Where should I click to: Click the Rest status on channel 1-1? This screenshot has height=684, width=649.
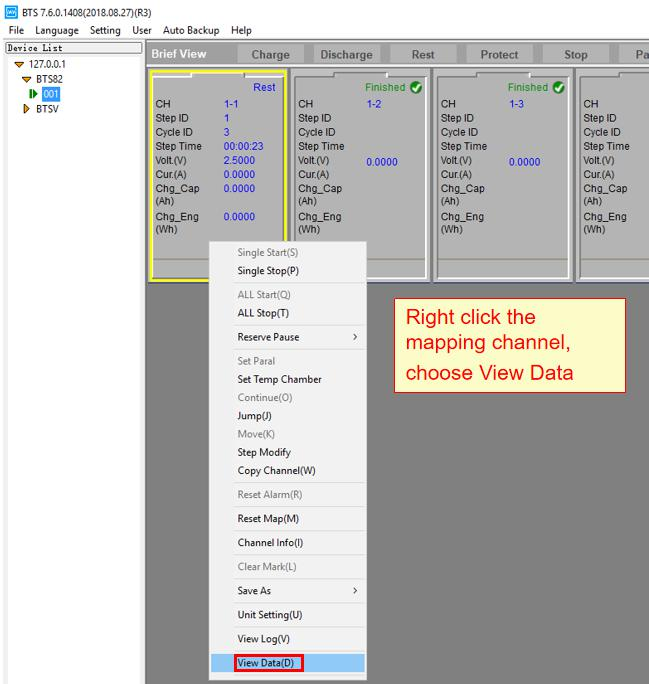click(264, 87)
